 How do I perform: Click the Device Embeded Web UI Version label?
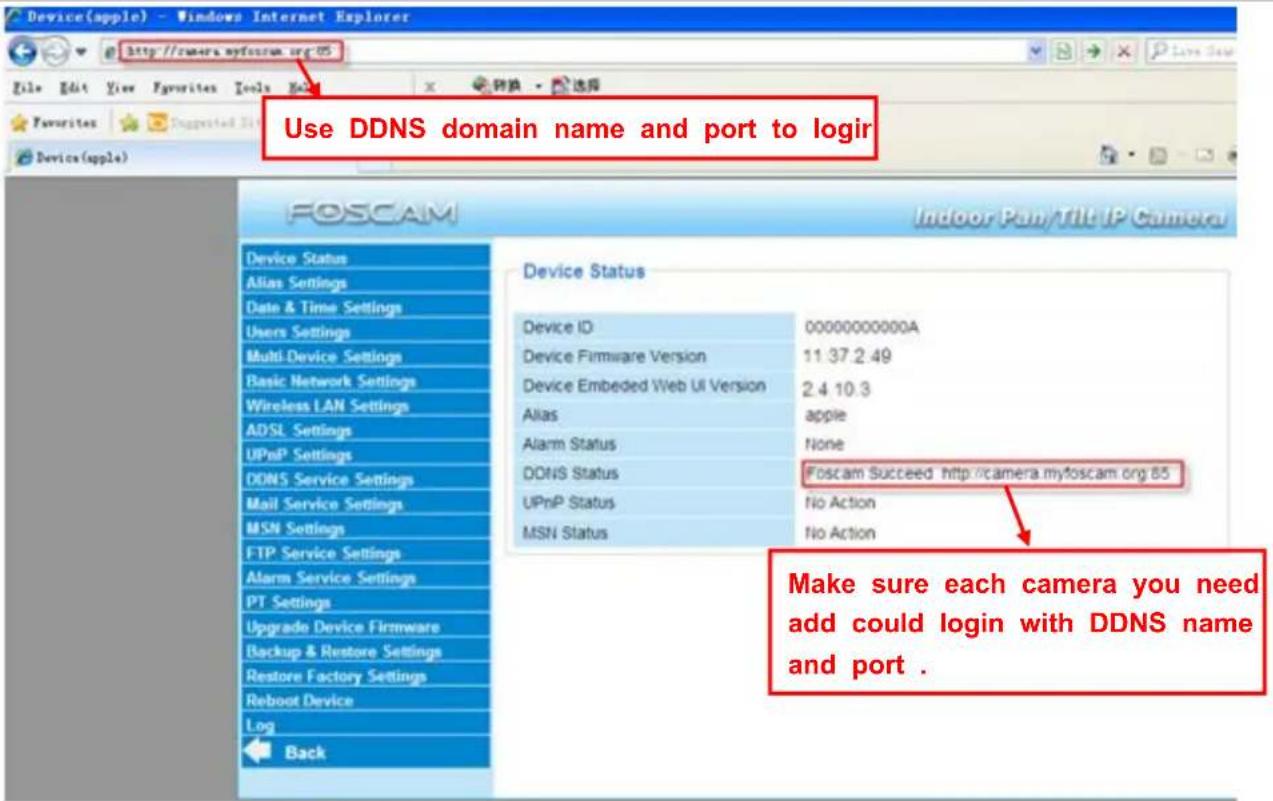point(643,386)
